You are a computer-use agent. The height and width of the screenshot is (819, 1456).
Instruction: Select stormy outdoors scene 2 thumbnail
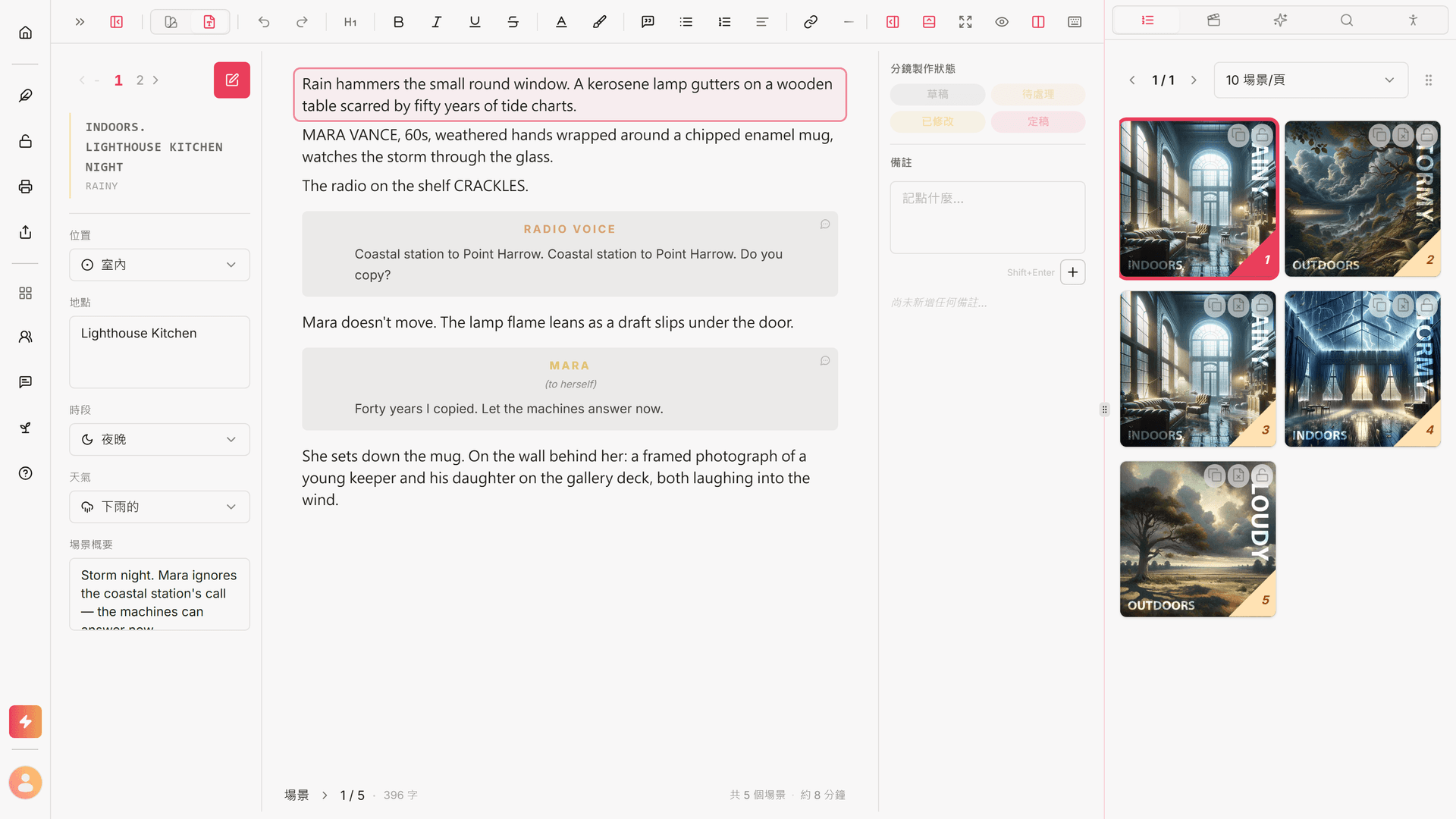click(x=1362, y=199)
